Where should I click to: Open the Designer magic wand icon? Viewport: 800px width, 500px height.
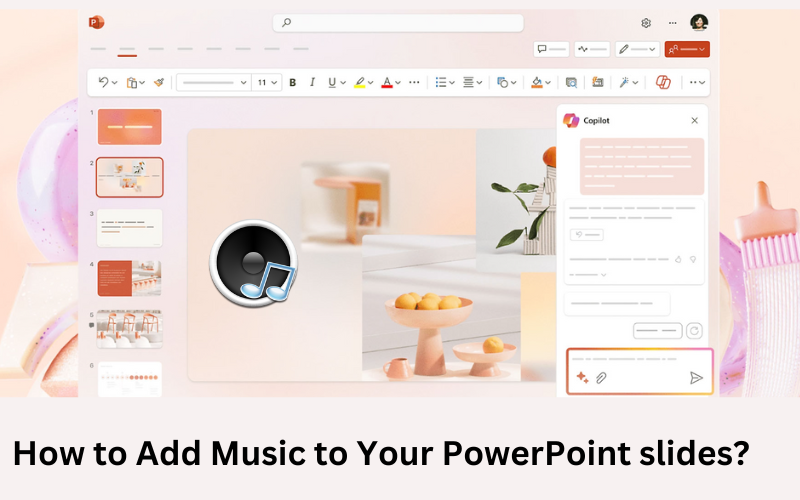pos(624,82)
